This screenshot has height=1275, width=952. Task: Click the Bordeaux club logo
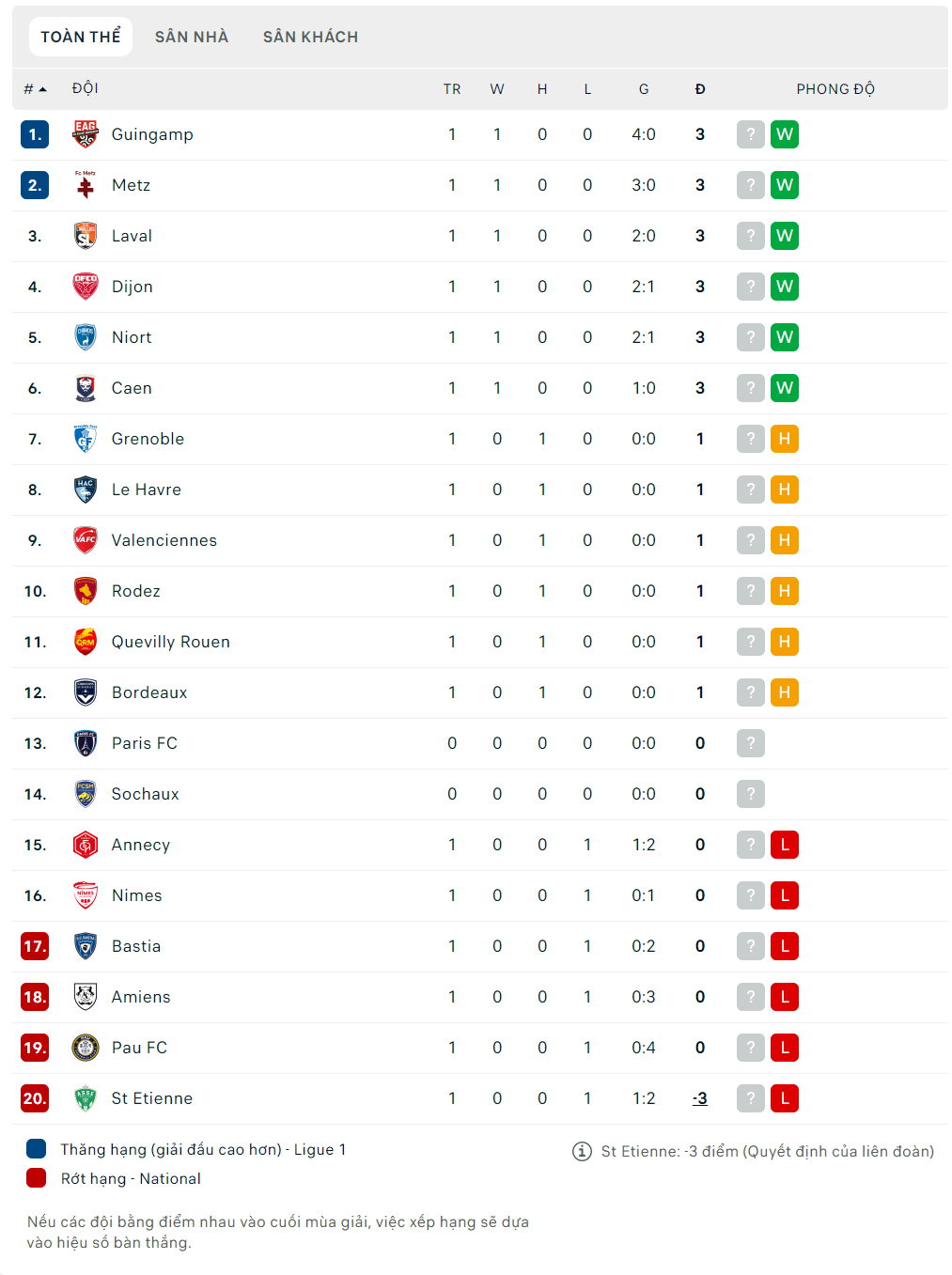pyautogui.click(x=86, y=692)
